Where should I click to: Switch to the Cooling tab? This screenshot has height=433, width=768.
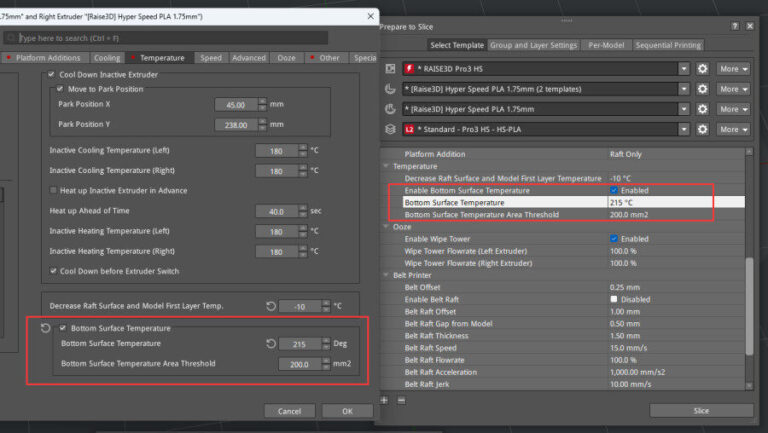click(x=107, y=58)
